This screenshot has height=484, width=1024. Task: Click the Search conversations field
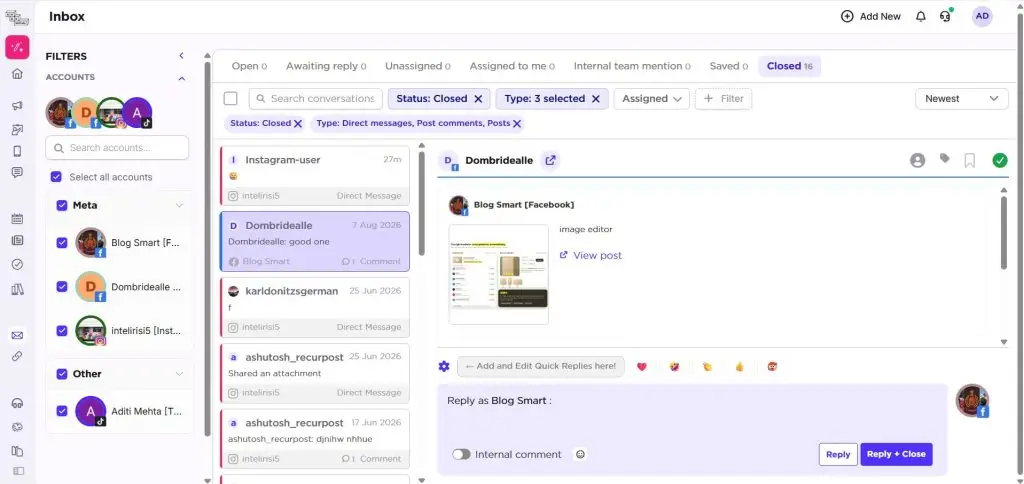(x=315, y=99)
